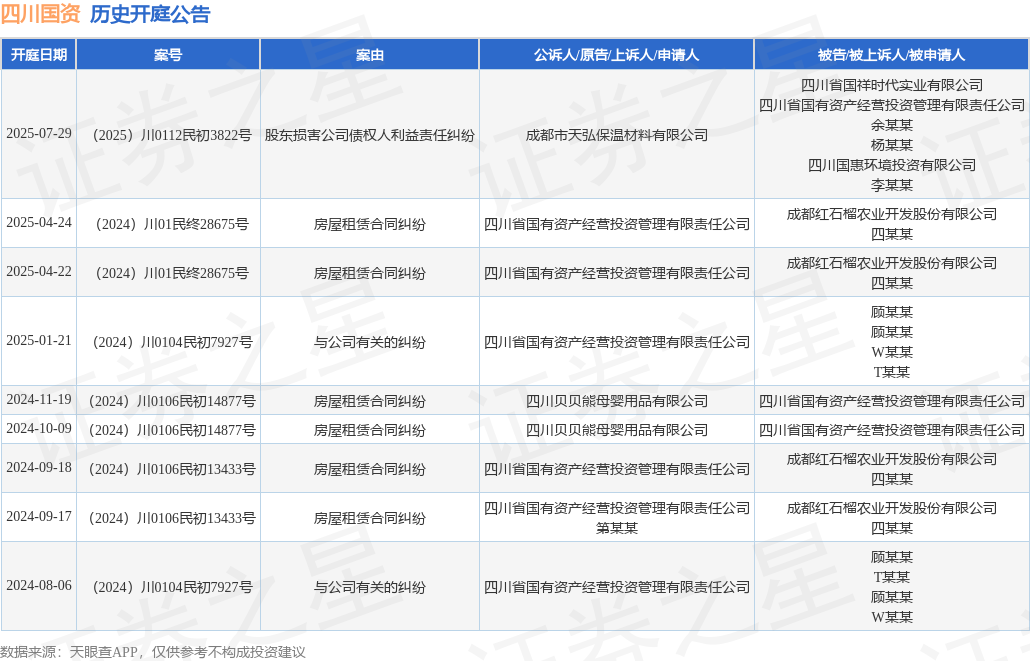Image resolution: width=1030 pixels, height=661 pixels.
Task: Click "成都红石榴农业开发股份有限公司" in the 2025-04-24 row
Action: [x=892, y=214]
